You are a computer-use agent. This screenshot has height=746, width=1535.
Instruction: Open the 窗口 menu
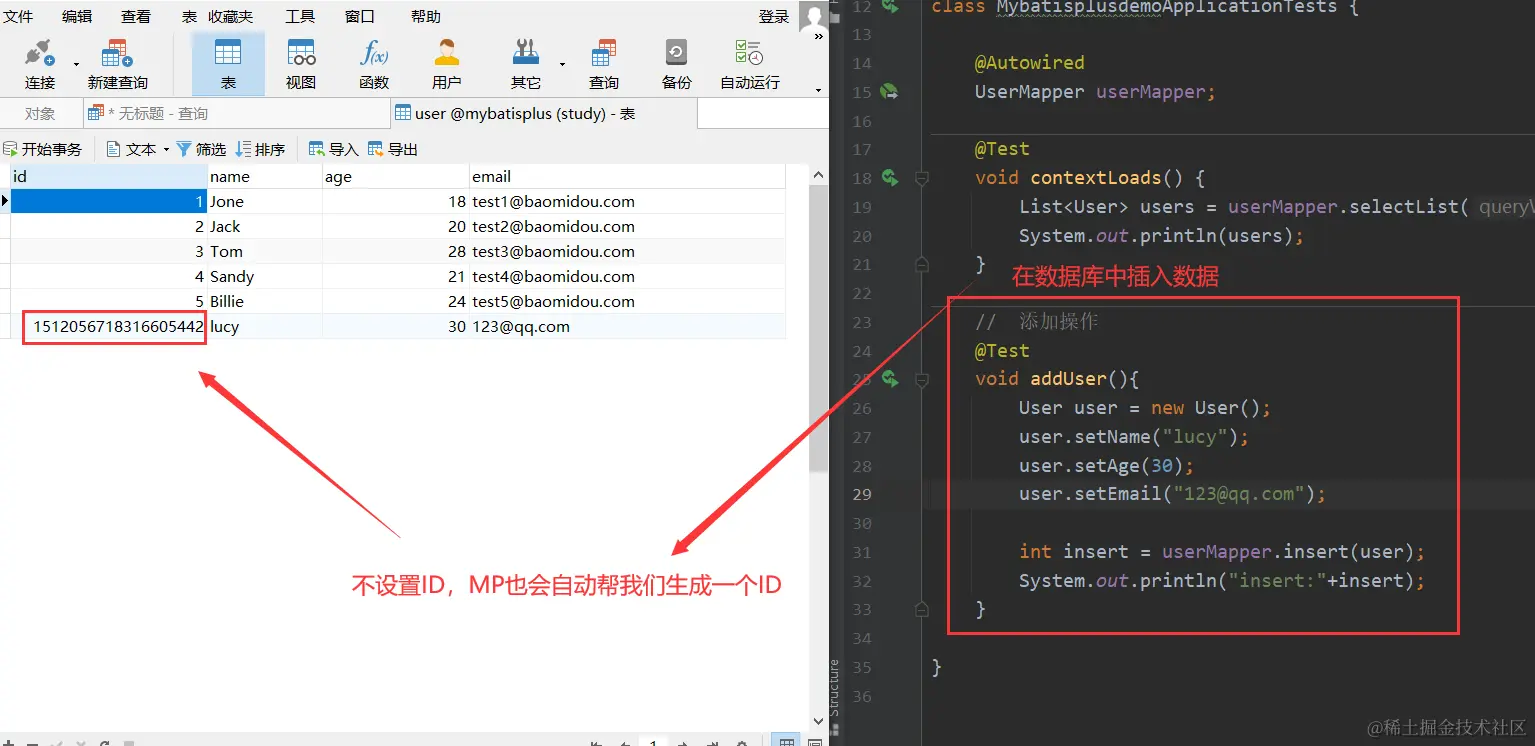[360, 16]
